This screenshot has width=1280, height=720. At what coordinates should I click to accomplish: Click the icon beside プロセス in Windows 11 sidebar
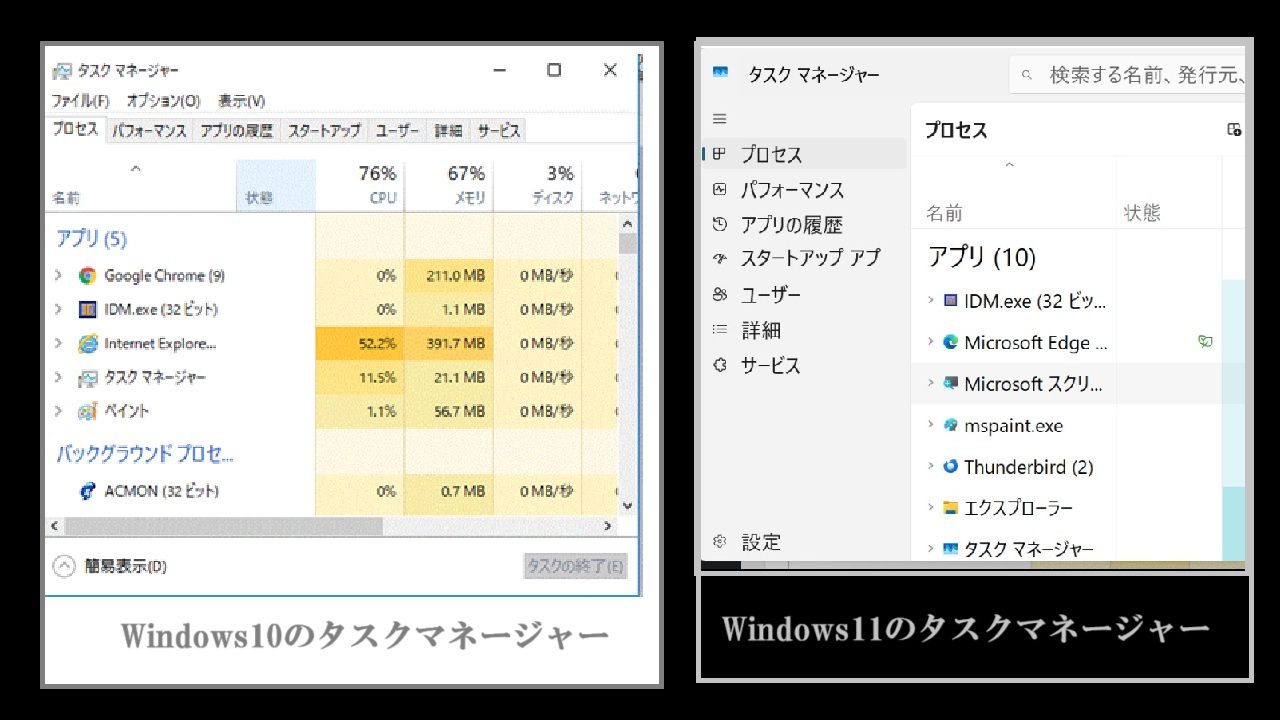click(719, 154)
